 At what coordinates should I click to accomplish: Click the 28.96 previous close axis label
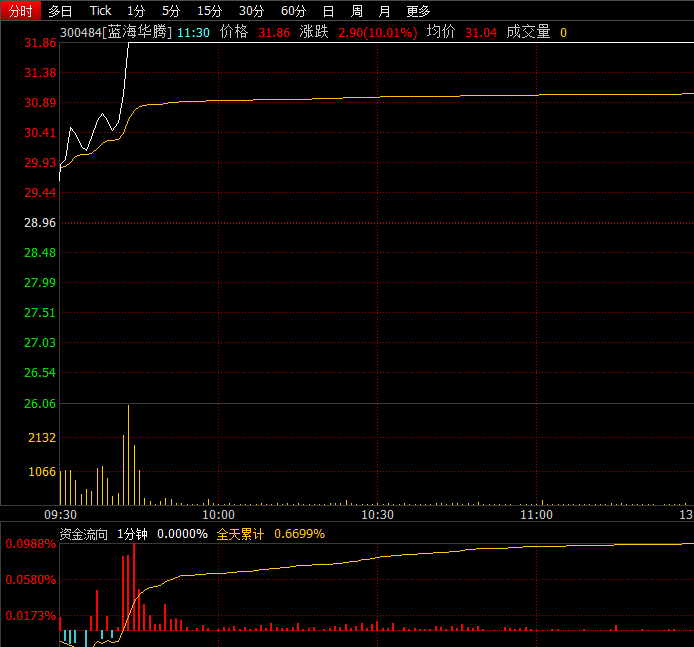tap(40, 223)
